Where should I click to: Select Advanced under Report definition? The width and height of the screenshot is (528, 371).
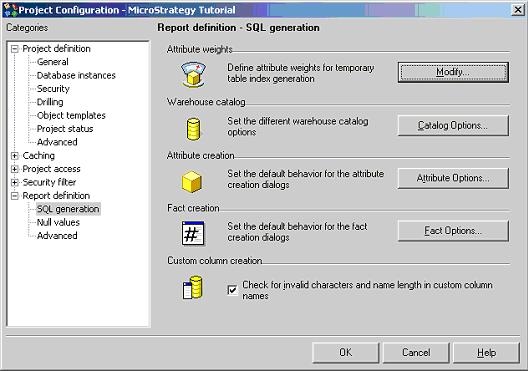57,236
